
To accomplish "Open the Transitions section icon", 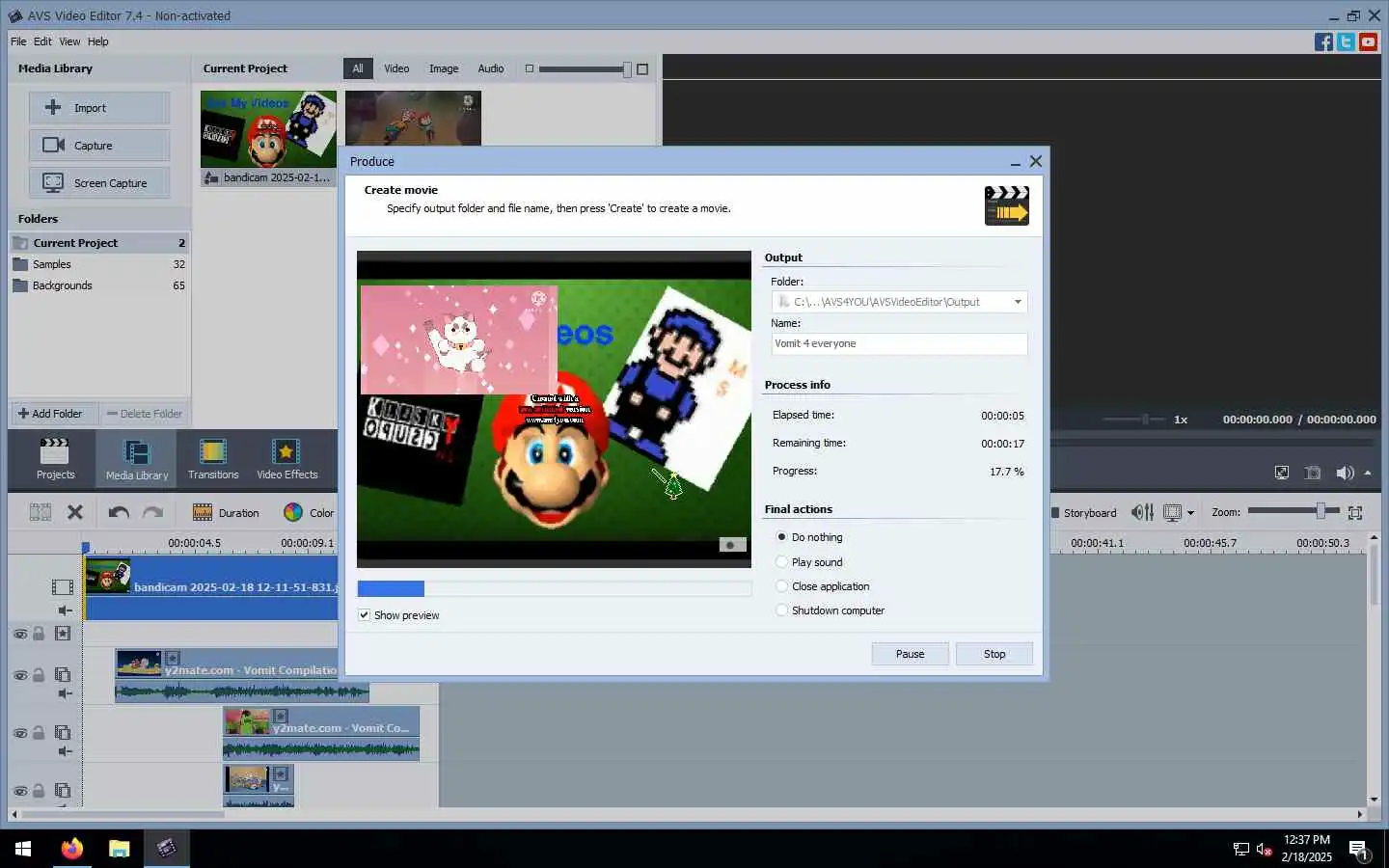I will (x=213, y=458).
